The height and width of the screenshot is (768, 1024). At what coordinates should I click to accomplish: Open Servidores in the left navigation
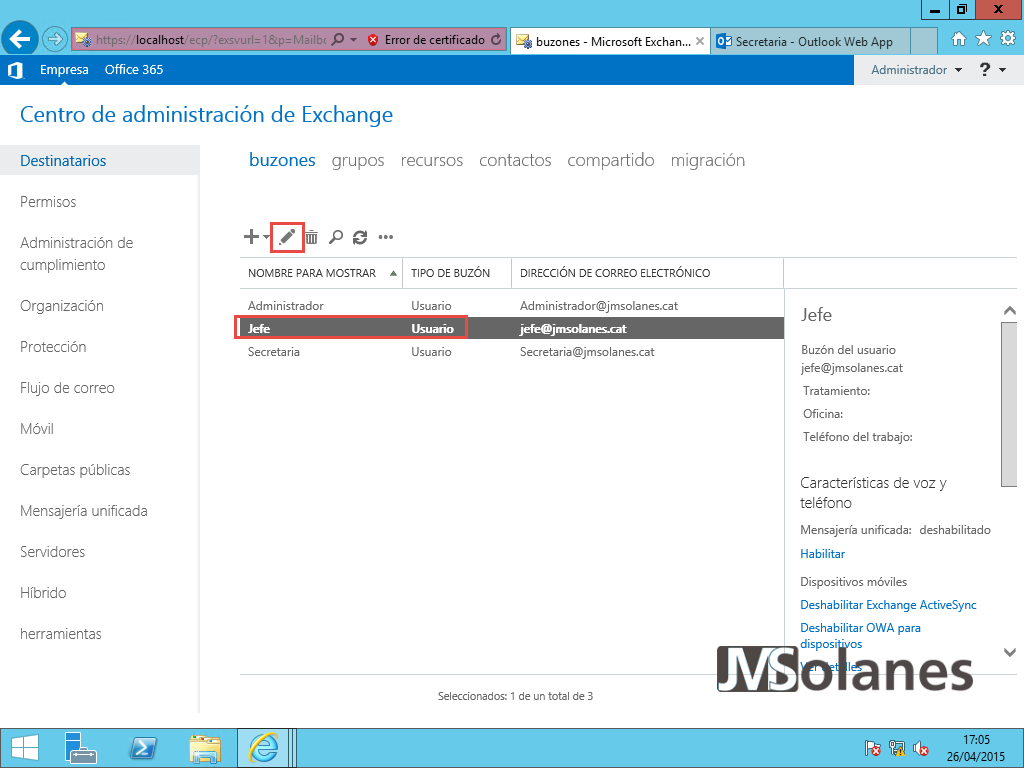click(52, 552)
